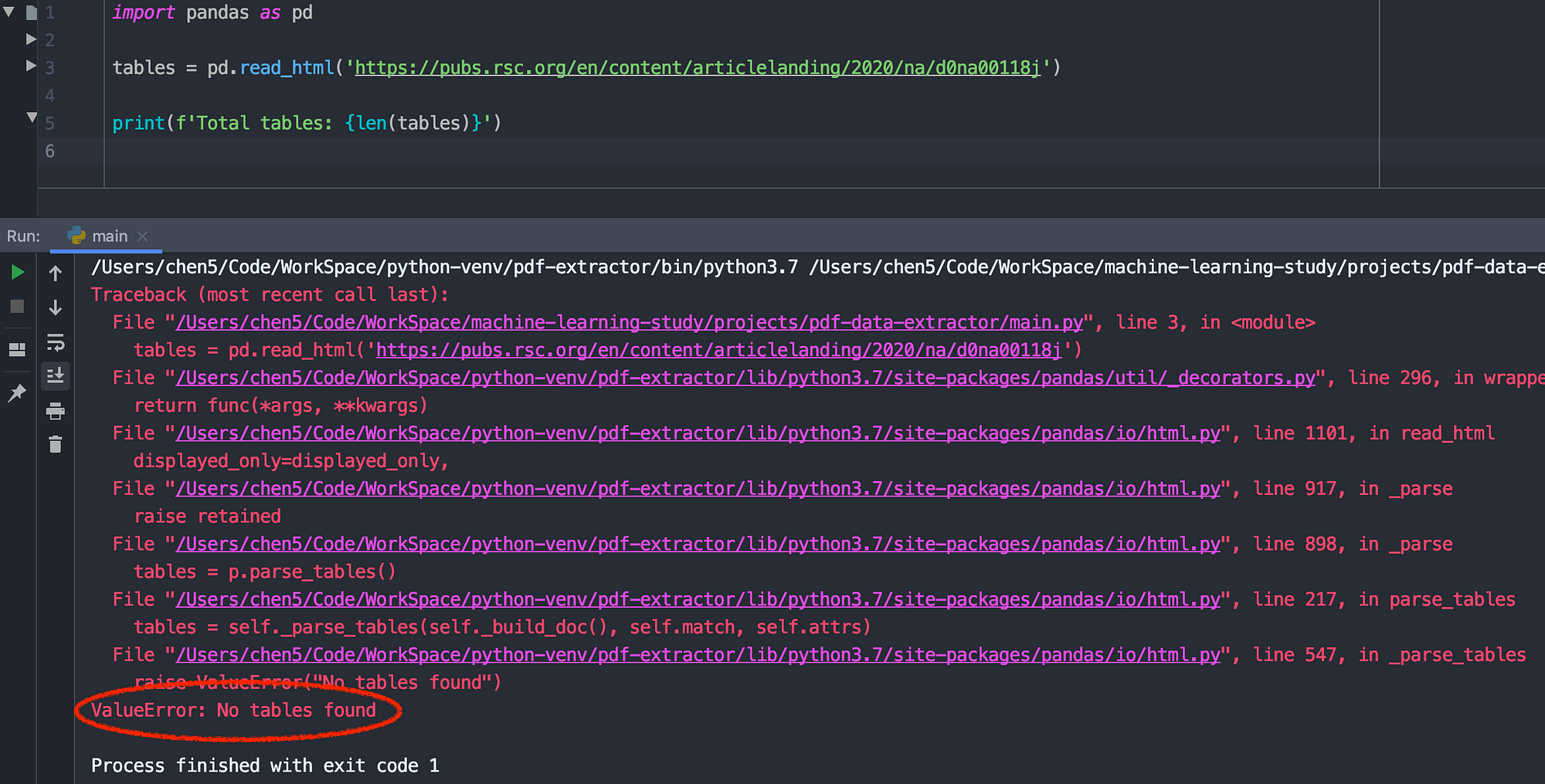
Task: Jump down the stack trace
Action: [x=56, y=307]
